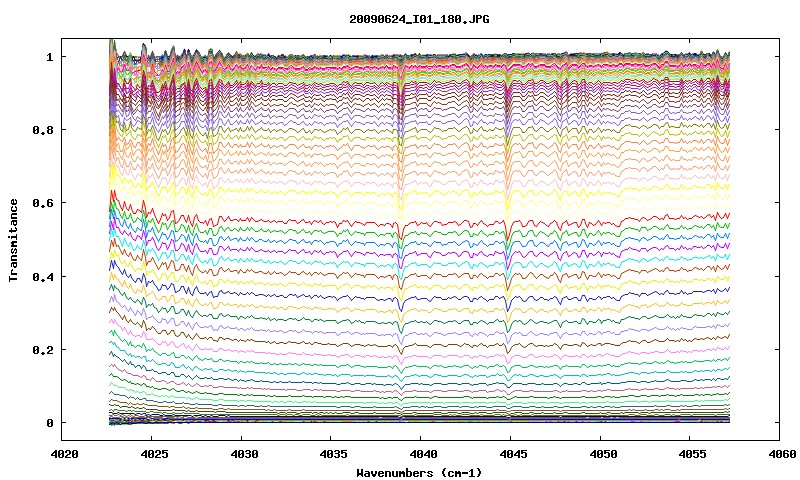Click the x-axis tick label 4020
800x480 pixels.
tap(64, 453)
